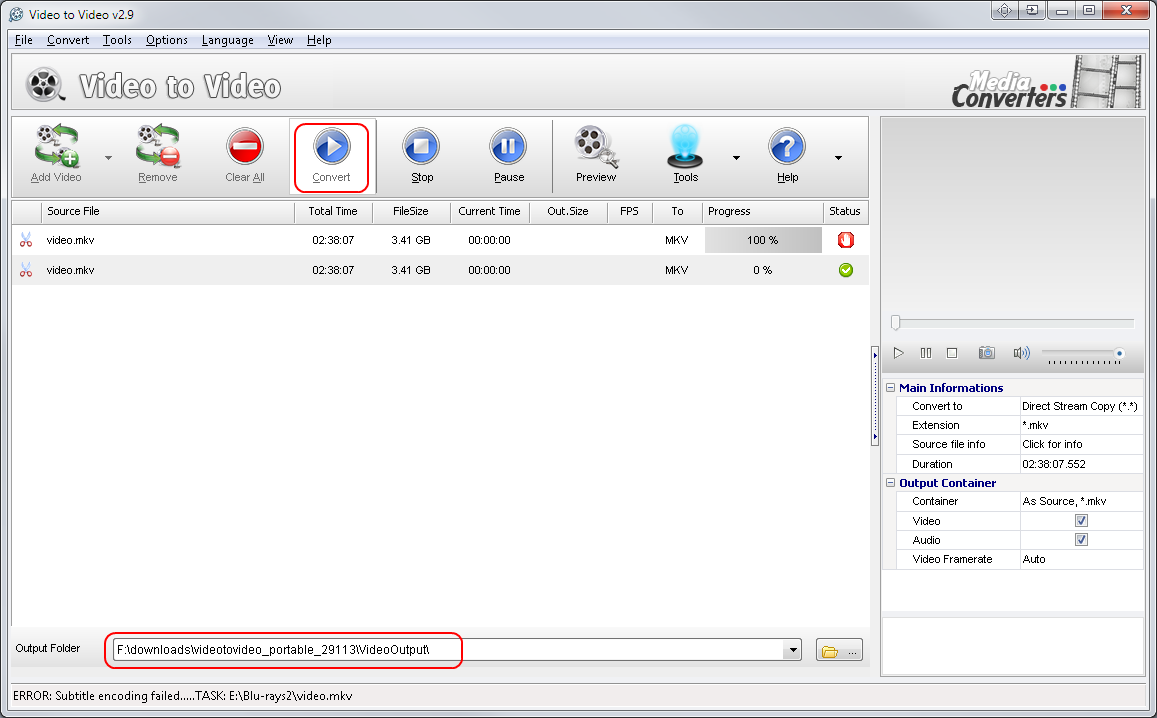The height and width of the screenshot is (718, 1157).
Task: Click the Progress column header
Action: tap(762, 211)
